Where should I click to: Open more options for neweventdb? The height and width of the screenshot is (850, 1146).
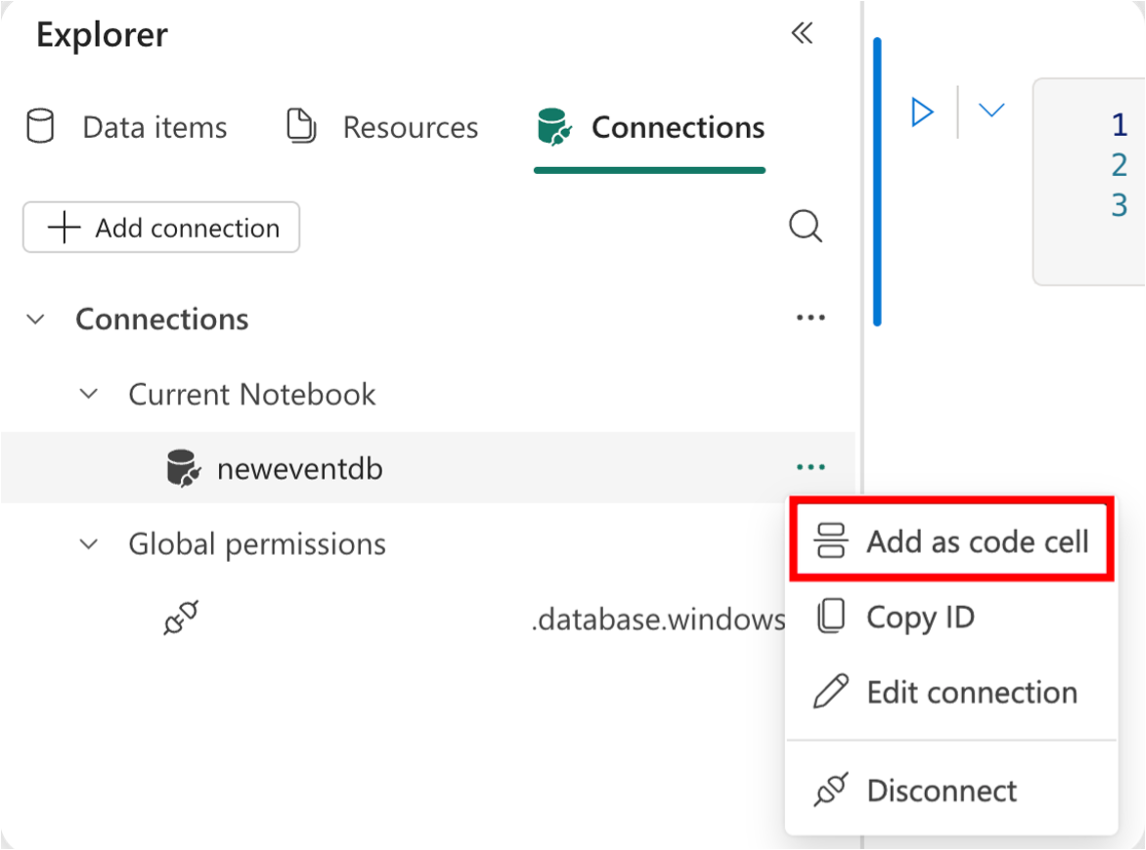(811, 467)
